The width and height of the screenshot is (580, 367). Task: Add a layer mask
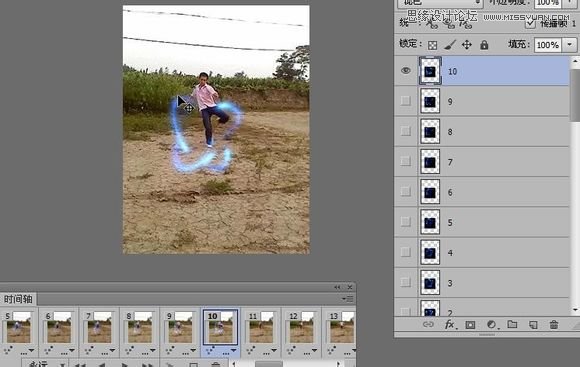(x=470, y=325)
